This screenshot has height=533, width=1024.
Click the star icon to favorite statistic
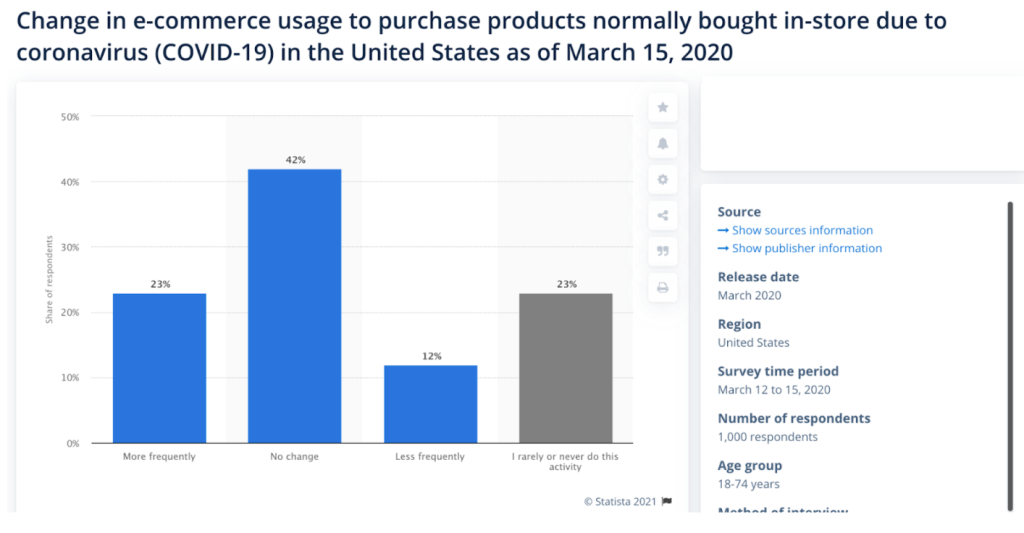662,108
